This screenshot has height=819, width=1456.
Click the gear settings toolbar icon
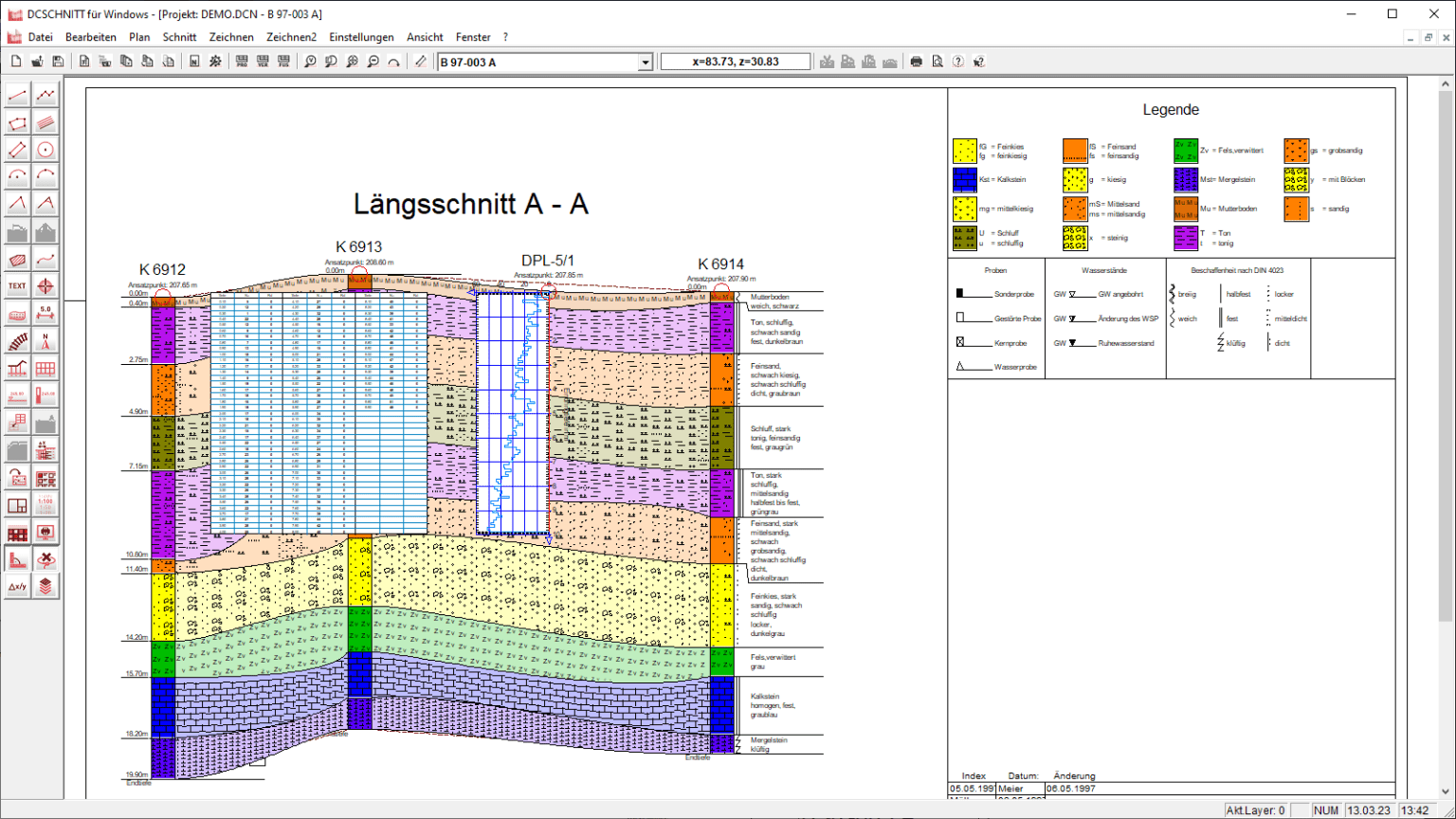[215, 62]
